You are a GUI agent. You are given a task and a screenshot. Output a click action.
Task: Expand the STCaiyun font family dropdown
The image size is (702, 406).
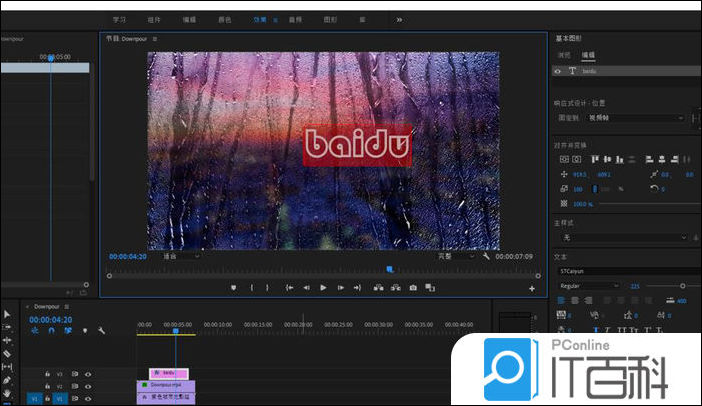(x=621, y=270)
